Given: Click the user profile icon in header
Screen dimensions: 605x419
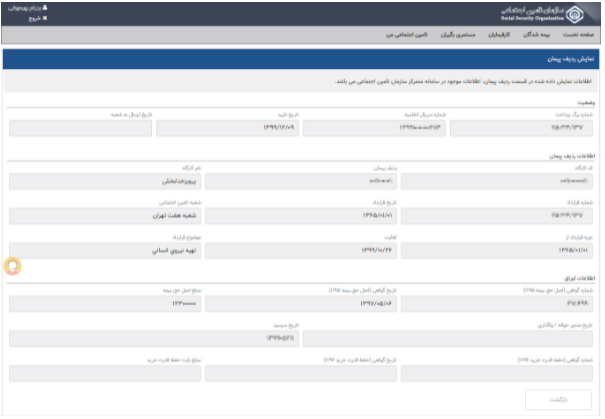Looking at the screenshot, I should (45, 8).
